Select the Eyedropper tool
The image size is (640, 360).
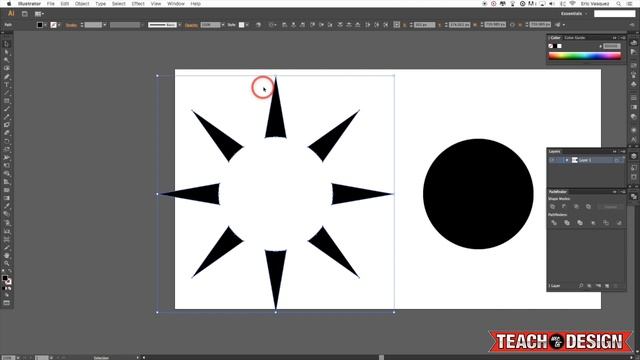7,206
